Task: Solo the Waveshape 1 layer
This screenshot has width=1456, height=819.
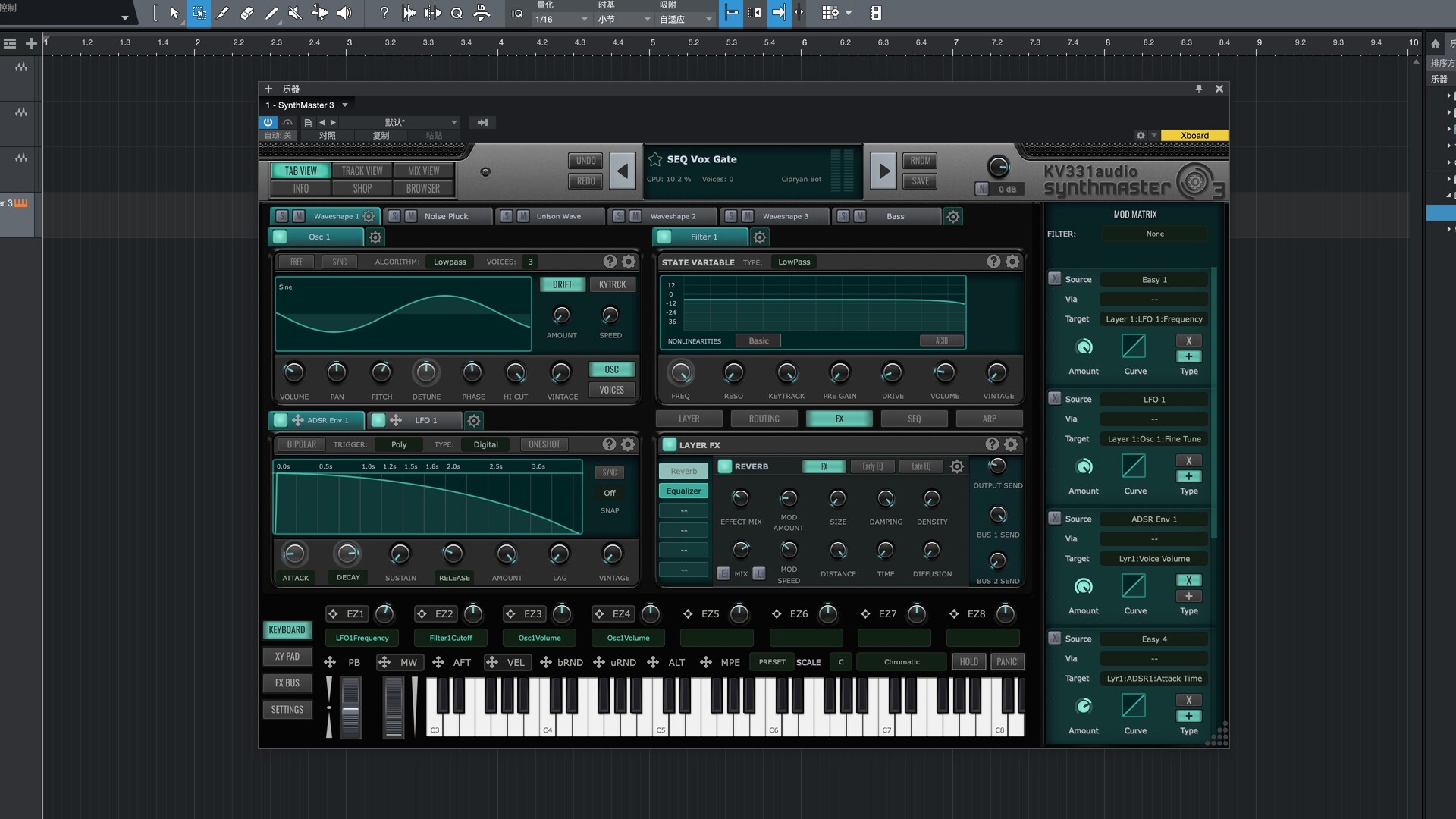Action: (282, 216)
